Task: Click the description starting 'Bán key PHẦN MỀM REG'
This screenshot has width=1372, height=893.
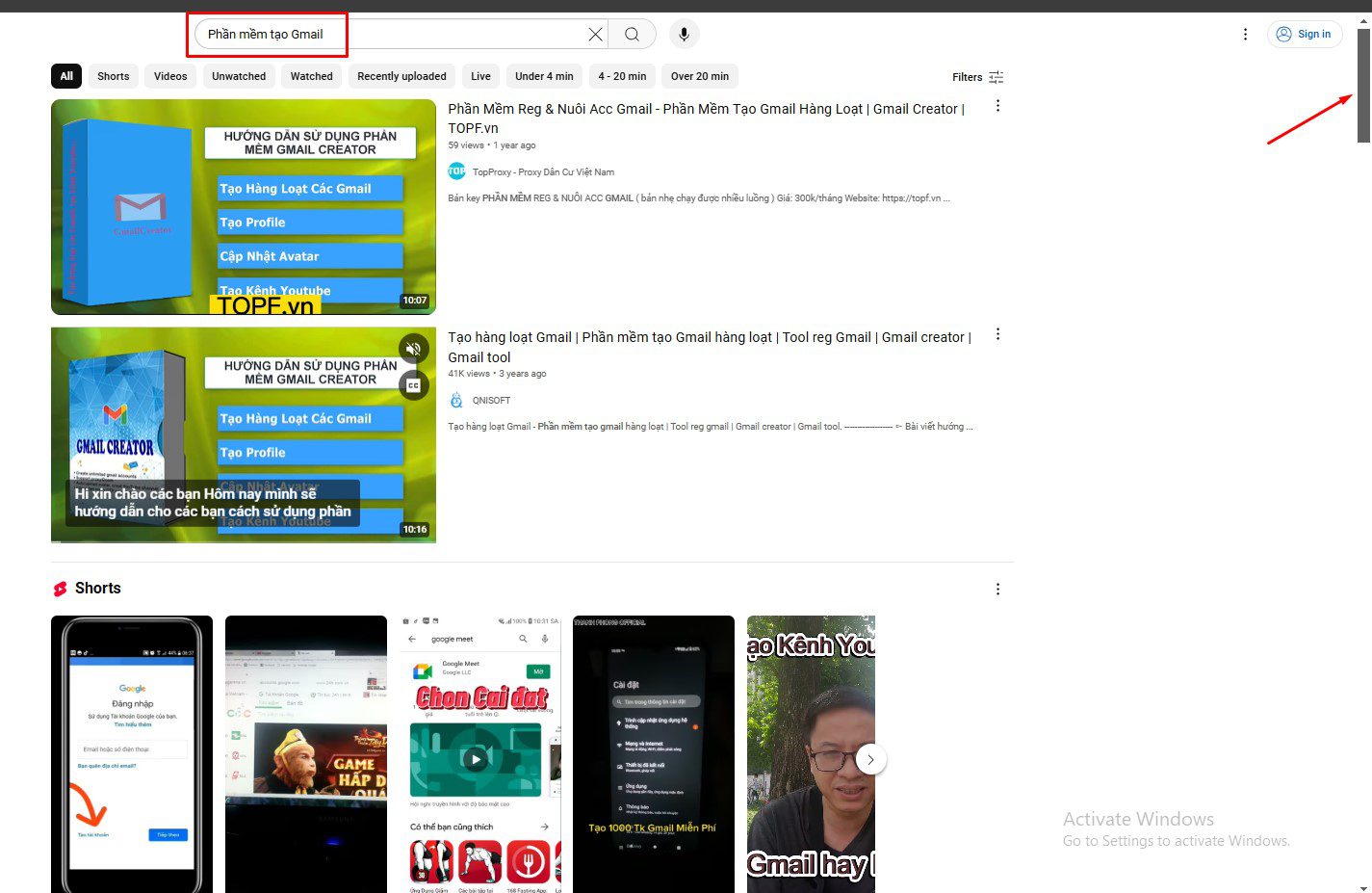Action: click(699, 198)
